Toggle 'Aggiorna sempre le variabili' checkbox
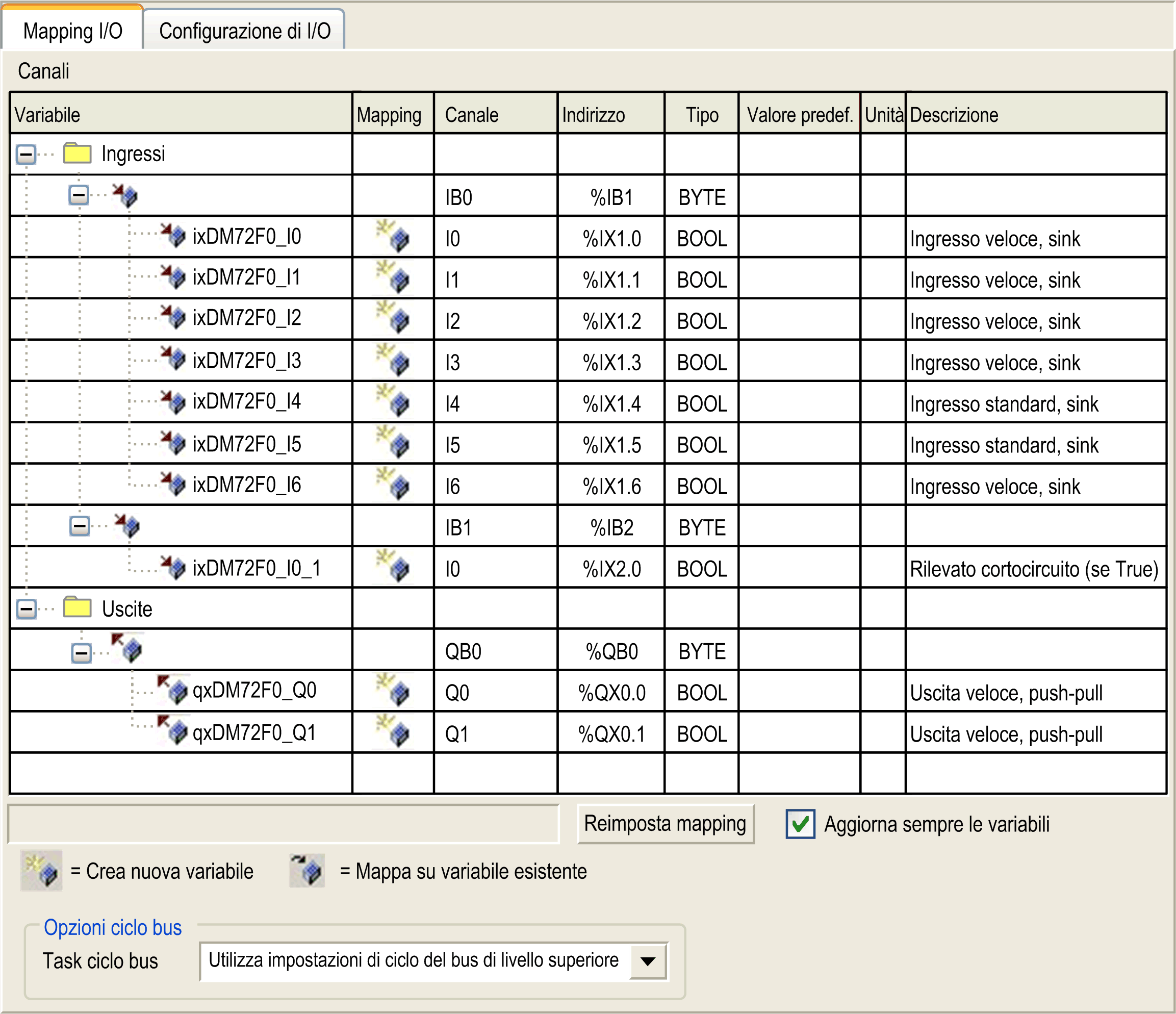 point(800,824)
